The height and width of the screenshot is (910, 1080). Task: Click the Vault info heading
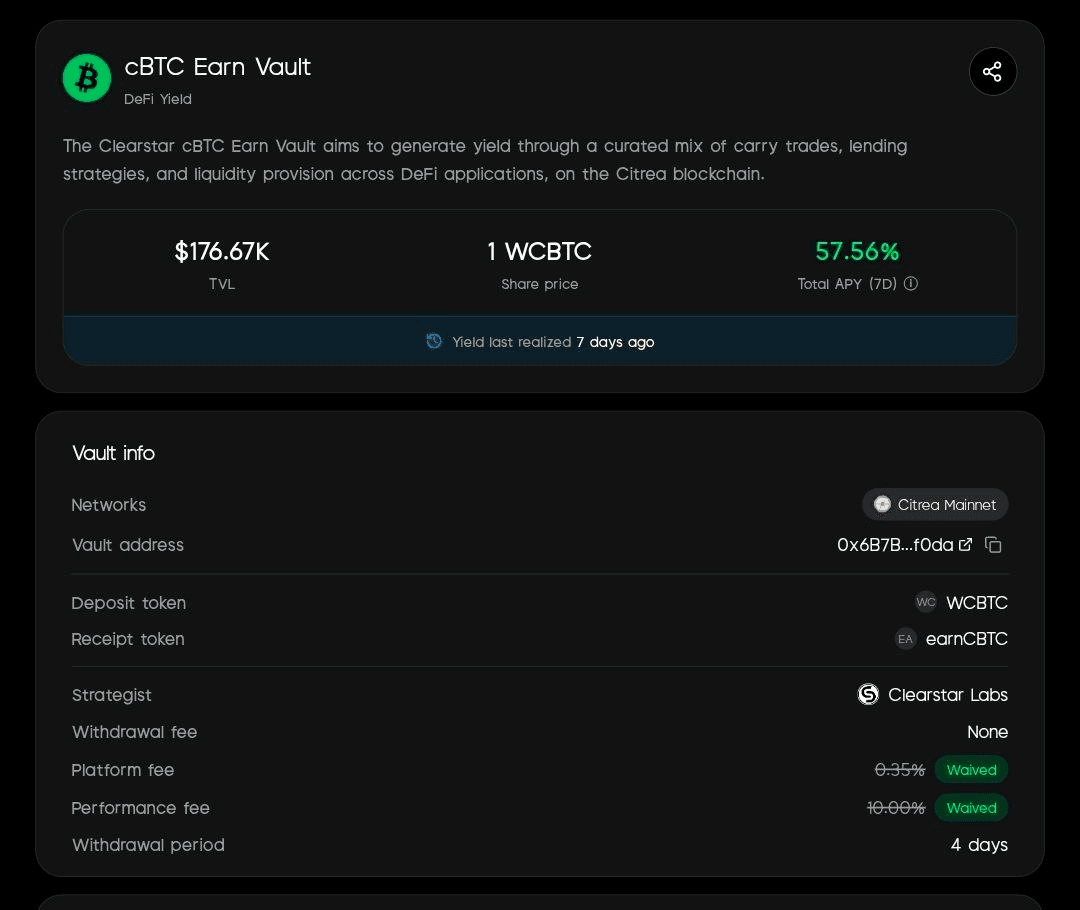coord(114,453)
